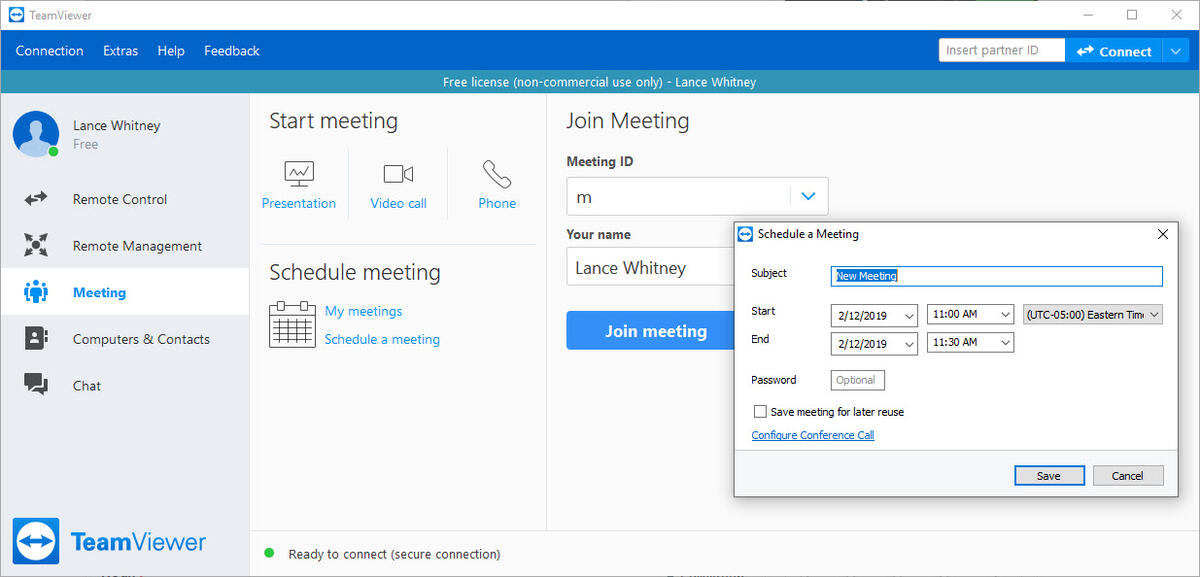Close the Schedule a Meeting dialog
The height and width of the screenshot is (577, 1200).
click(x=1162, y=234)
